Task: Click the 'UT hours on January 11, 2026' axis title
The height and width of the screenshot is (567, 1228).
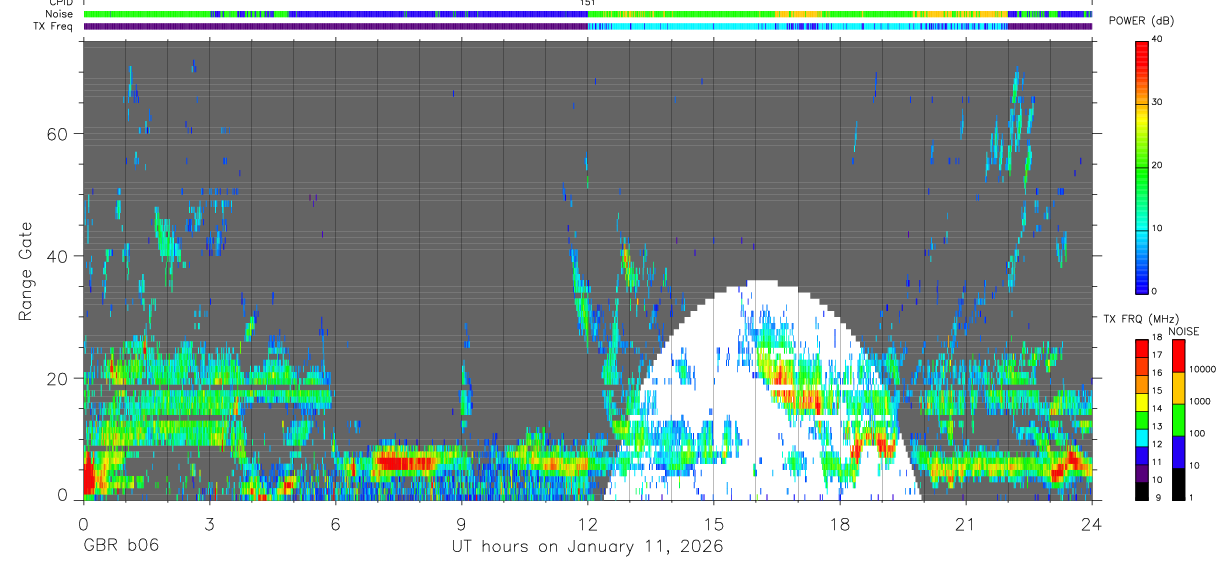Action: pos(587,546)
